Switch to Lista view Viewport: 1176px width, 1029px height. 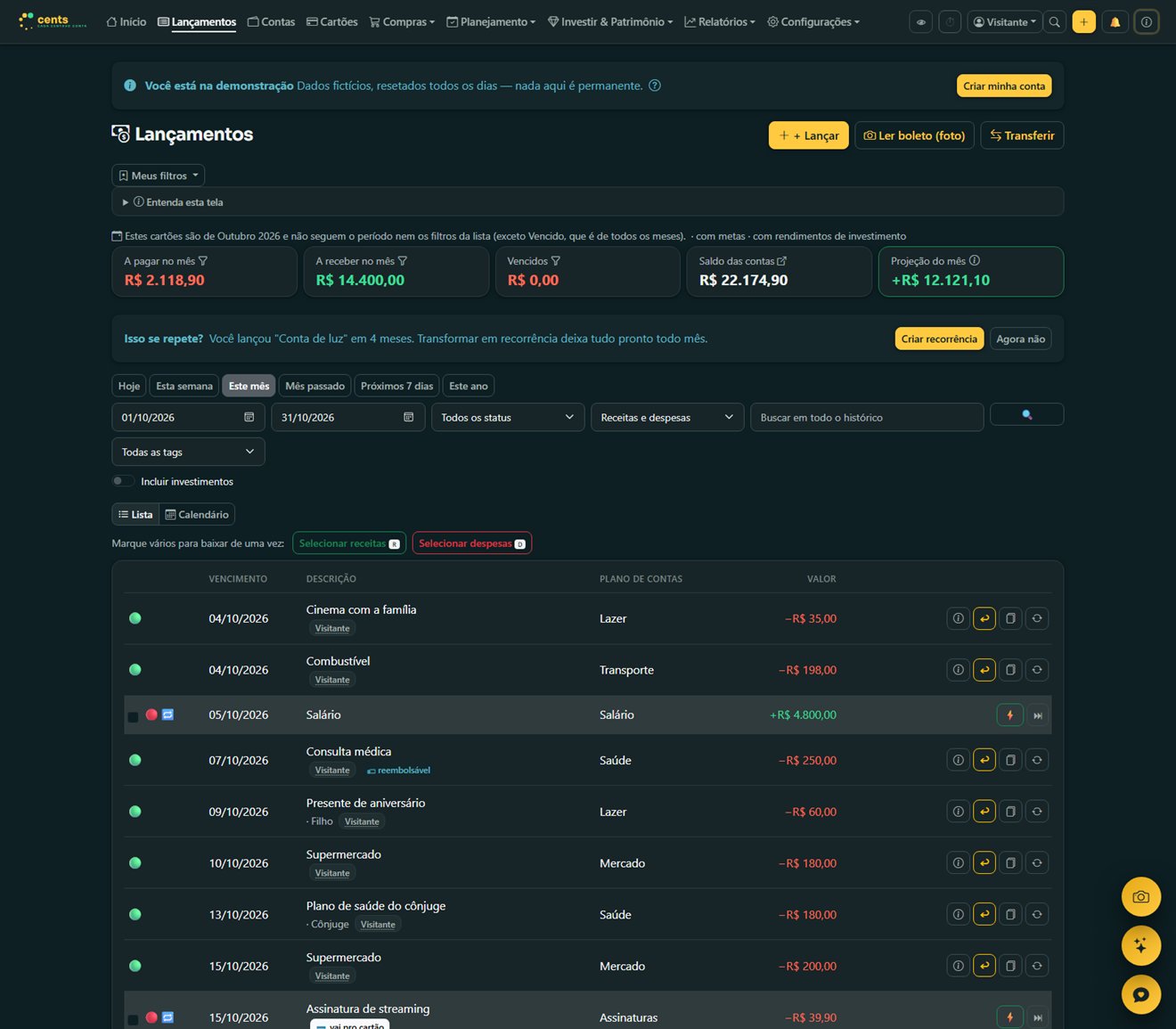click(x=135, y=514)
